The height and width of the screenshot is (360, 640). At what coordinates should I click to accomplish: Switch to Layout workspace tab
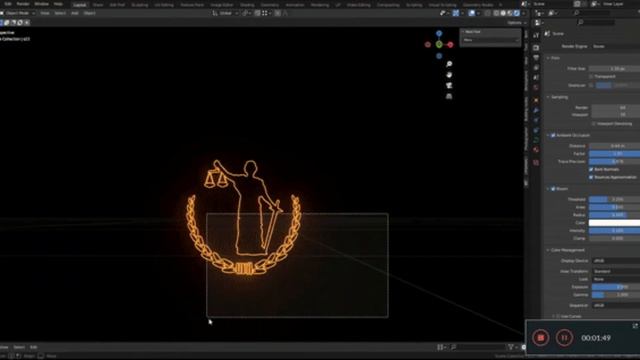80,5
